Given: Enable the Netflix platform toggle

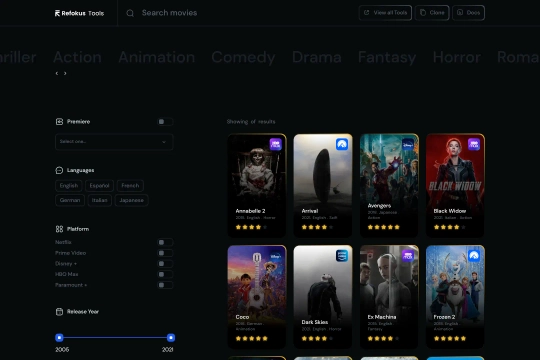Looking at the screenshot, I should coord(165,243).
